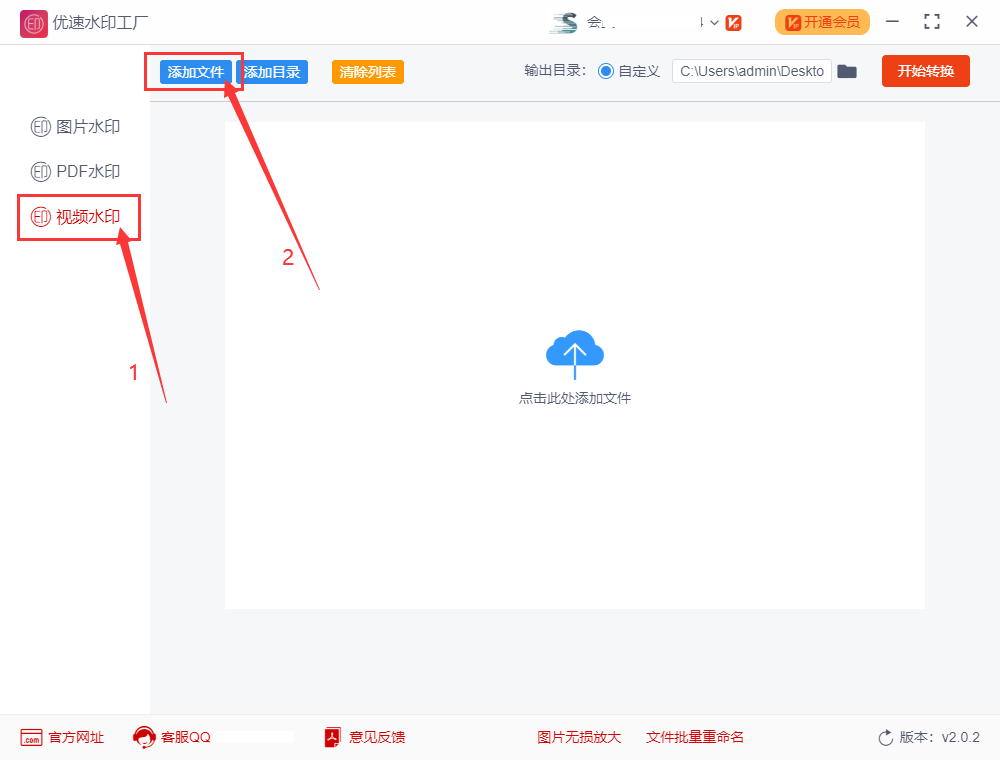Image resolution: width=1000 pixels, height=760 pixels.
Task: Click the VIP badge icon near account
Action: pos(734,21)
